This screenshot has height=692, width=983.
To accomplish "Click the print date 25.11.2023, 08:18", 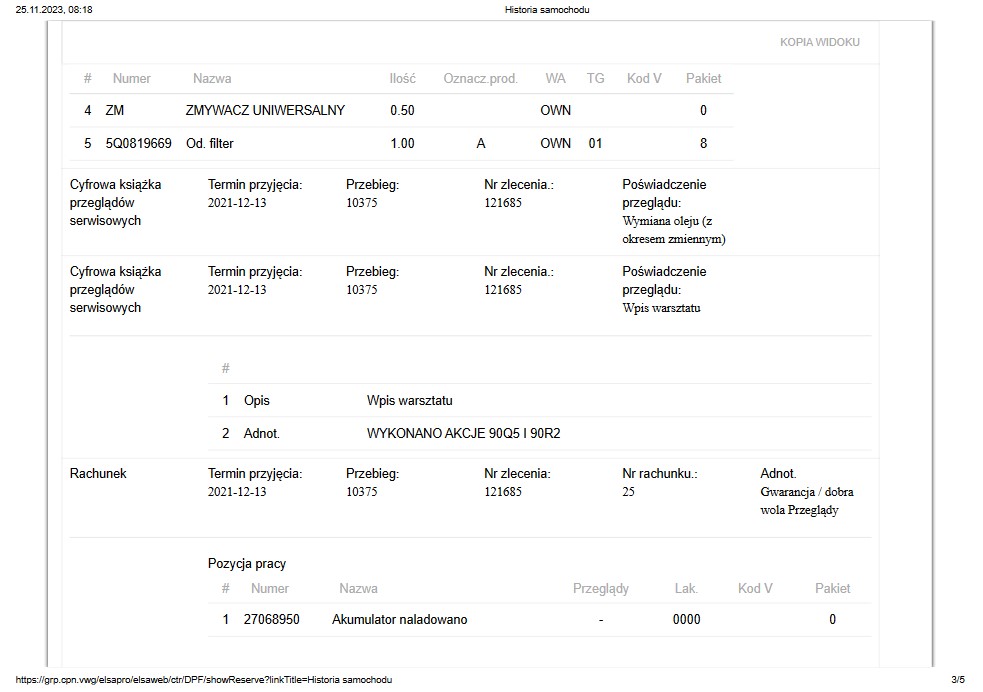I will (54, 10).
